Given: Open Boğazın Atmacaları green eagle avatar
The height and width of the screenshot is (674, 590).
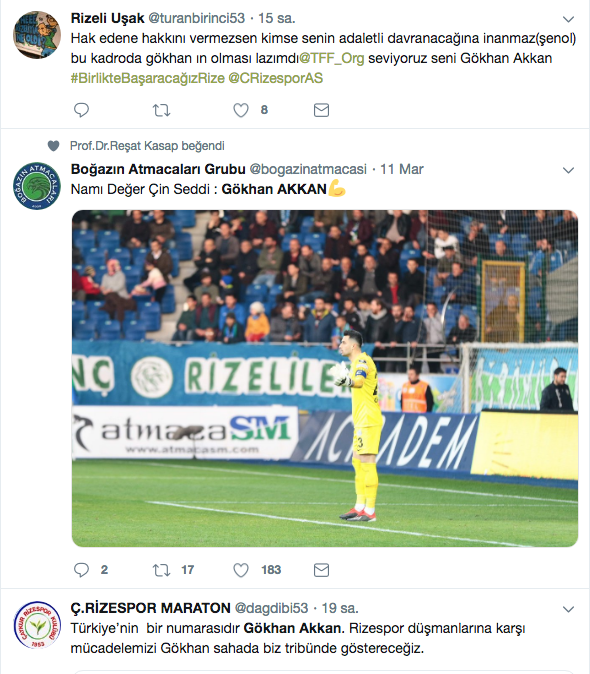Looking at the screenshot, I should click(x=37, y=186).
